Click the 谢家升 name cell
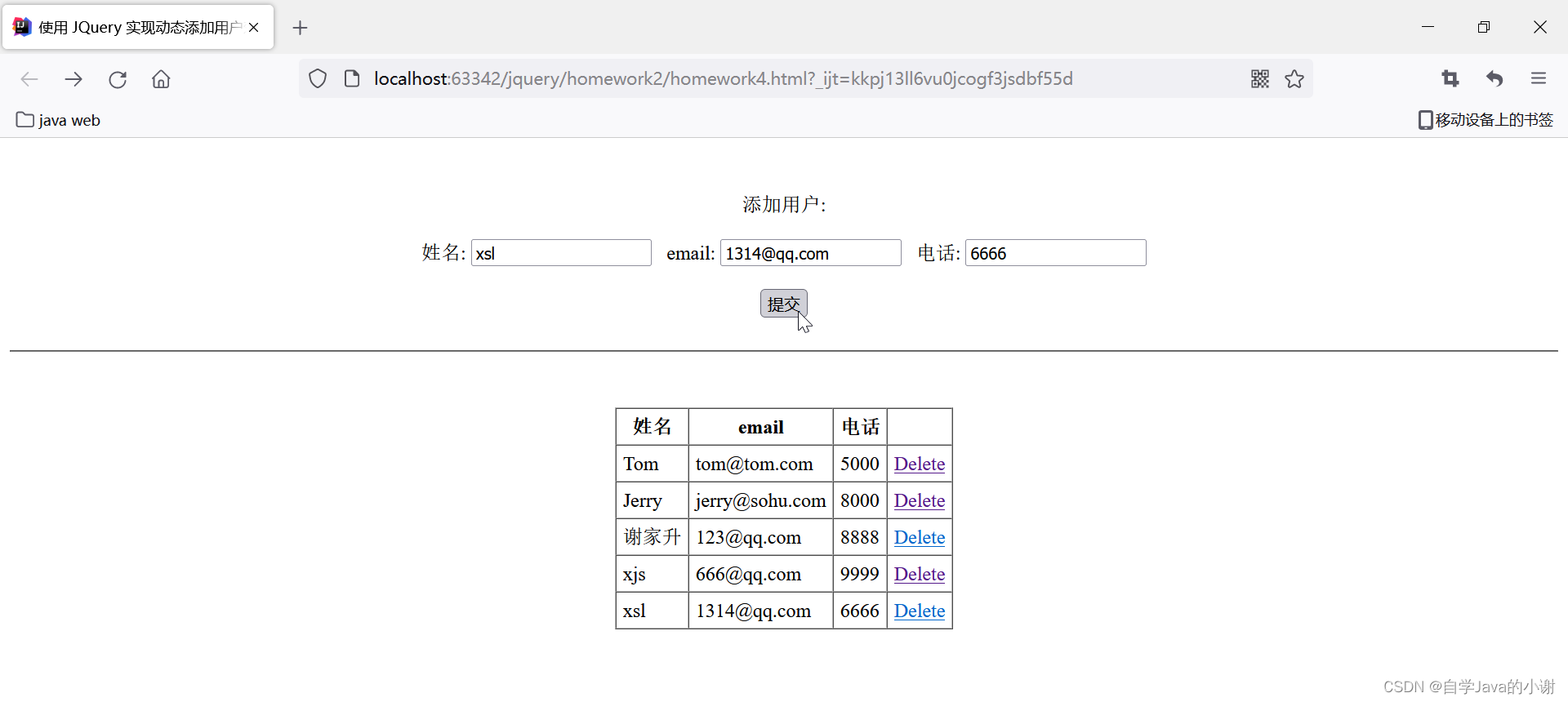This screenshot has height=702, width=1568. point(652,537)
